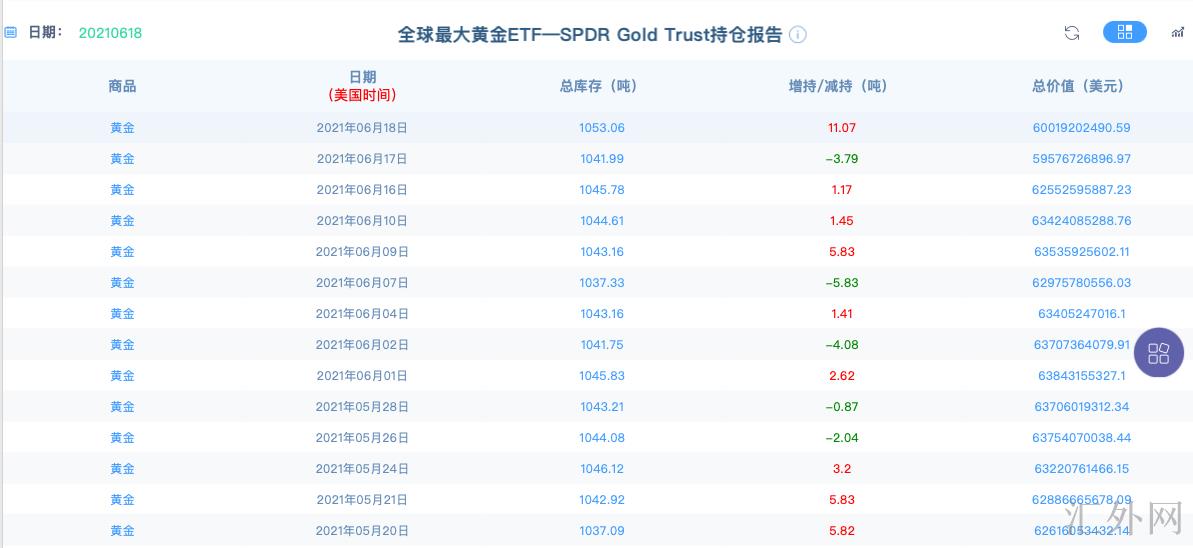
Task: Select total value 62552595887.23
Action: tap(1081, 190)
